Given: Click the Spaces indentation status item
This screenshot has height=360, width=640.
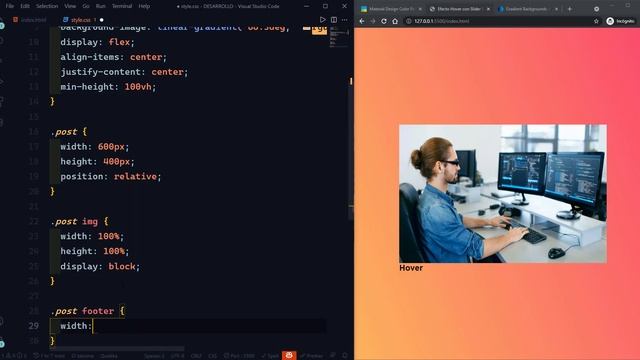Looking at the screenshot, I should pyautogui.click(x=154, y=356).
